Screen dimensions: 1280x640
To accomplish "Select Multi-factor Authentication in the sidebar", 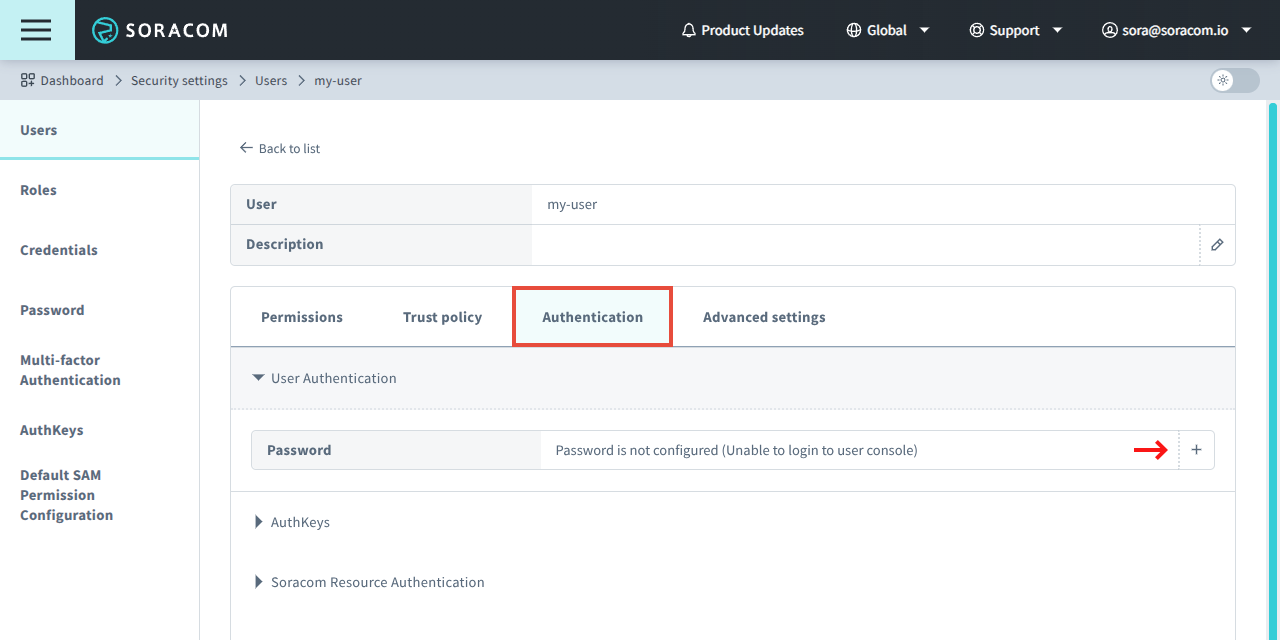I will coord(70,369).
